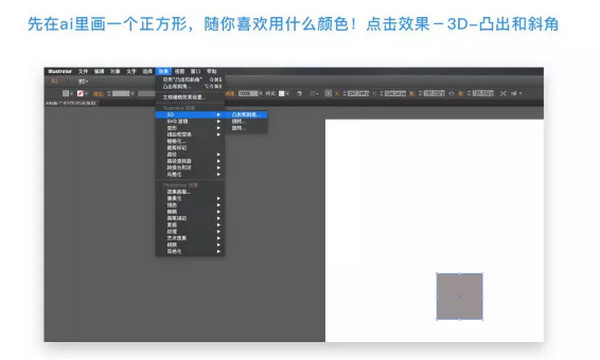Expand the 模糊 submenu
Viewport: 600px width, 360px height.
[x=190, y=212]
